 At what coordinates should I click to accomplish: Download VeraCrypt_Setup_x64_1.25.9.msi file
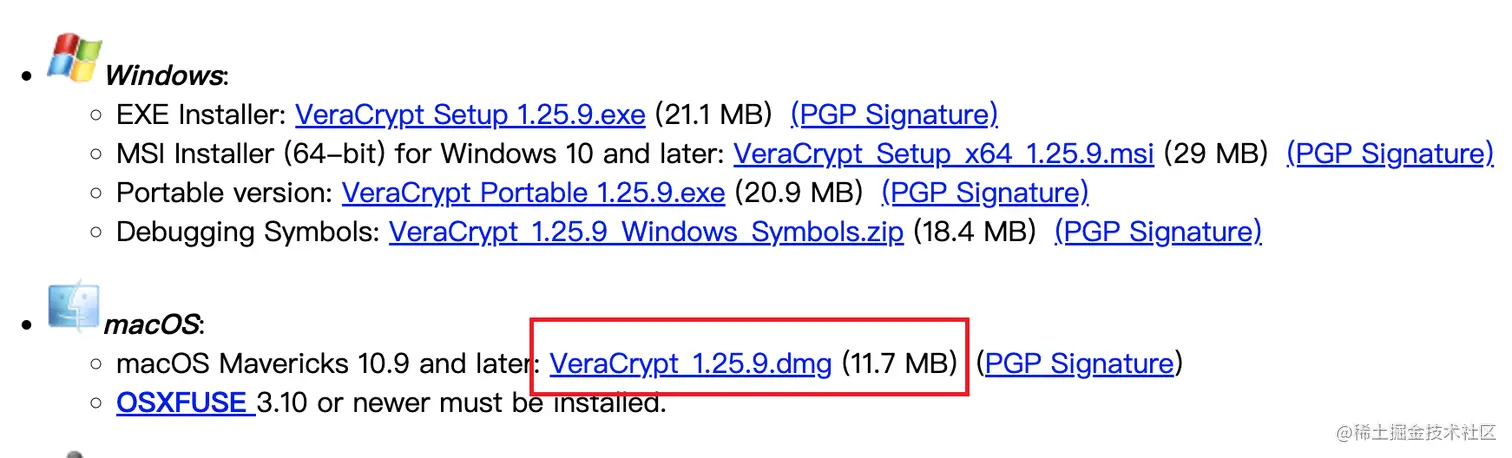(x=944, y=154)
